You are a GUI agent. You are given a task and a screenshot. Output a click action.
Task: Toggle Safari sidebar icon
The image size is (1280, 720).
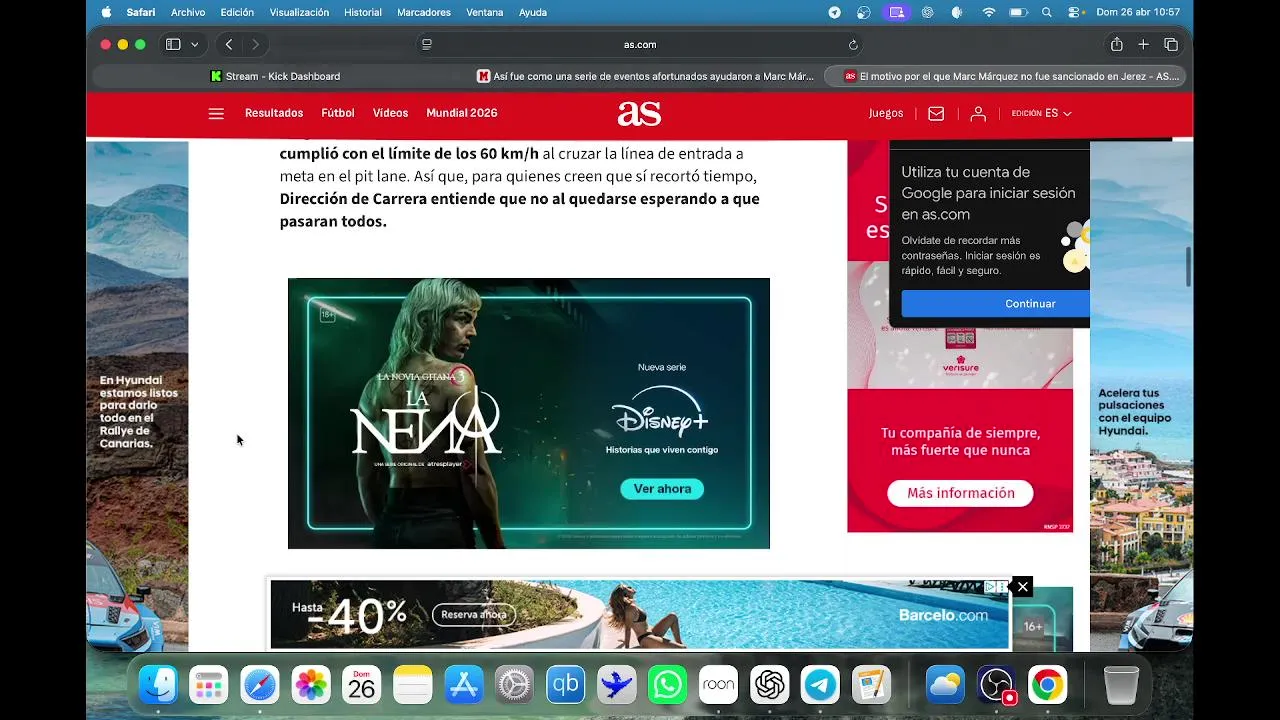point(173,44)
